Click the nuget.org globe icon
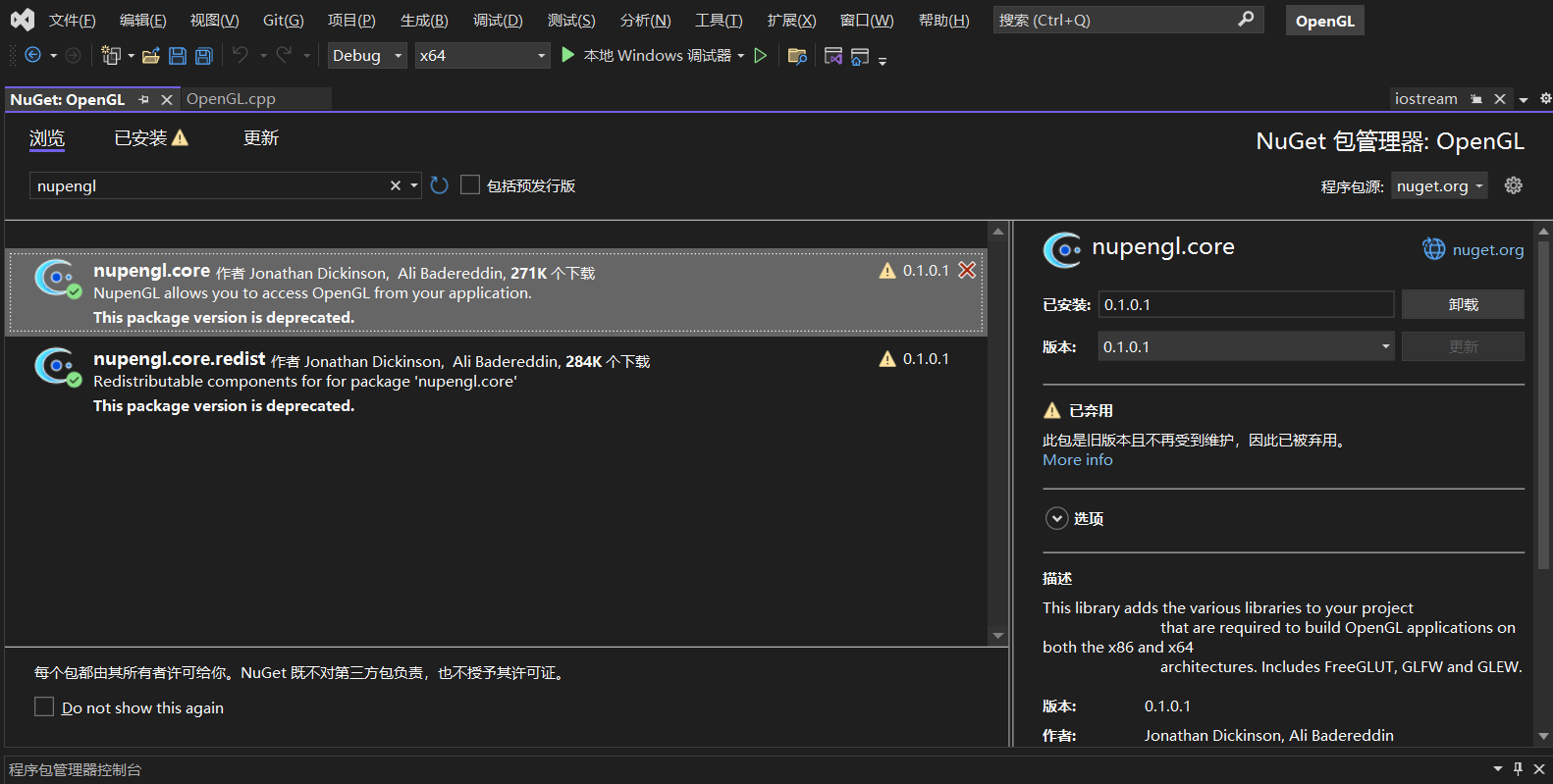 click(x=1434, y=249)
